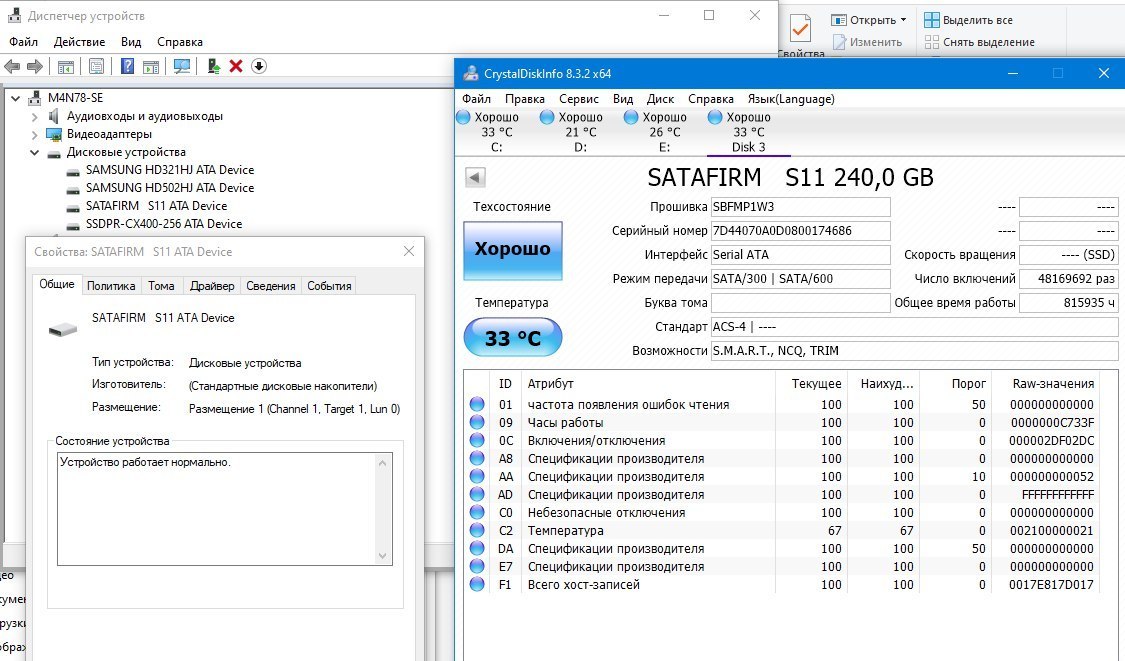Open the Сервис menu in CrystalDiskInfo
The image size is (1125, 661).
click(x=579, y=99)
